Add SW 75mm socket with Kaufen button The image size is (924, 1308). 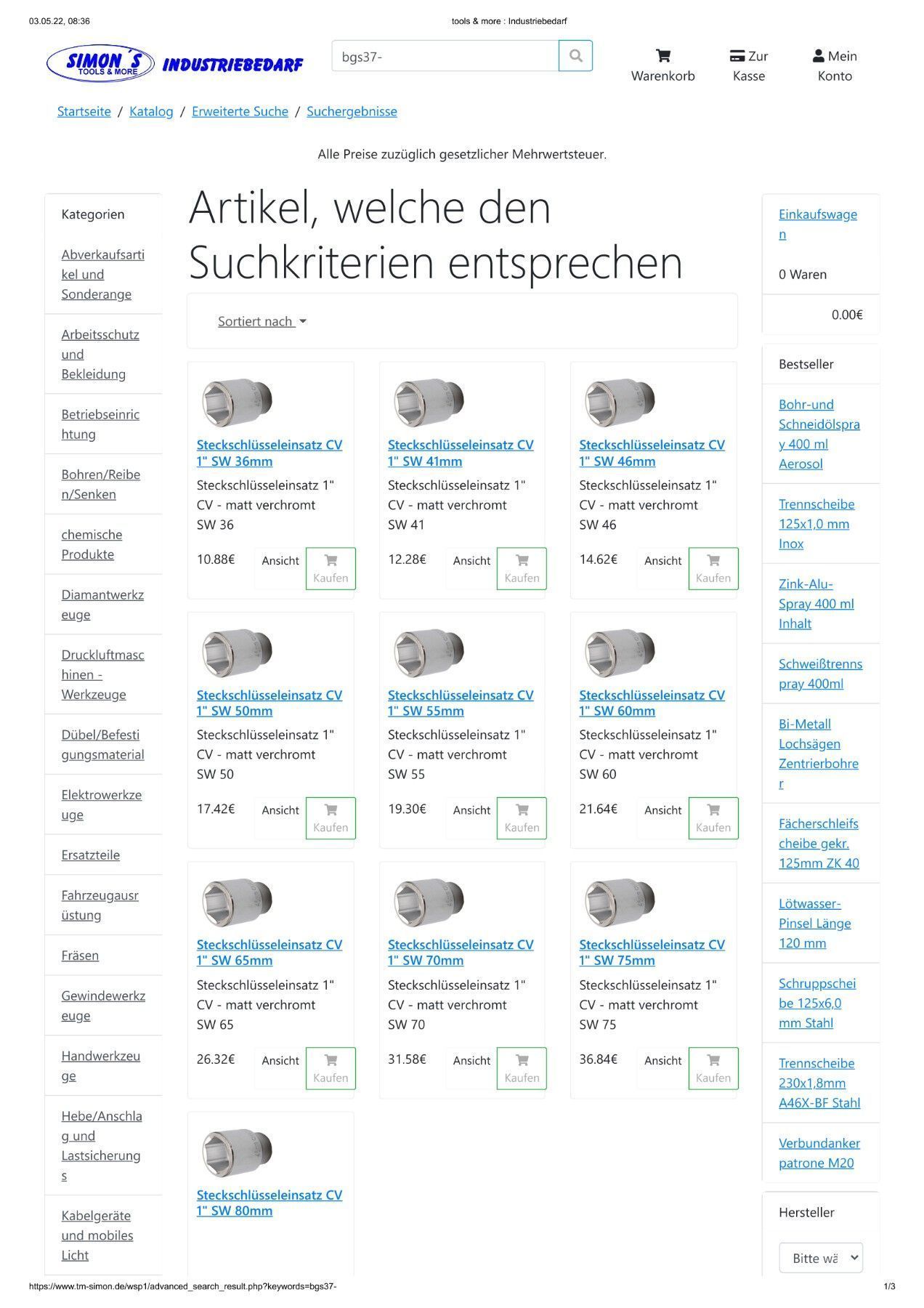pyautogui.click(x=713, y=1068)
